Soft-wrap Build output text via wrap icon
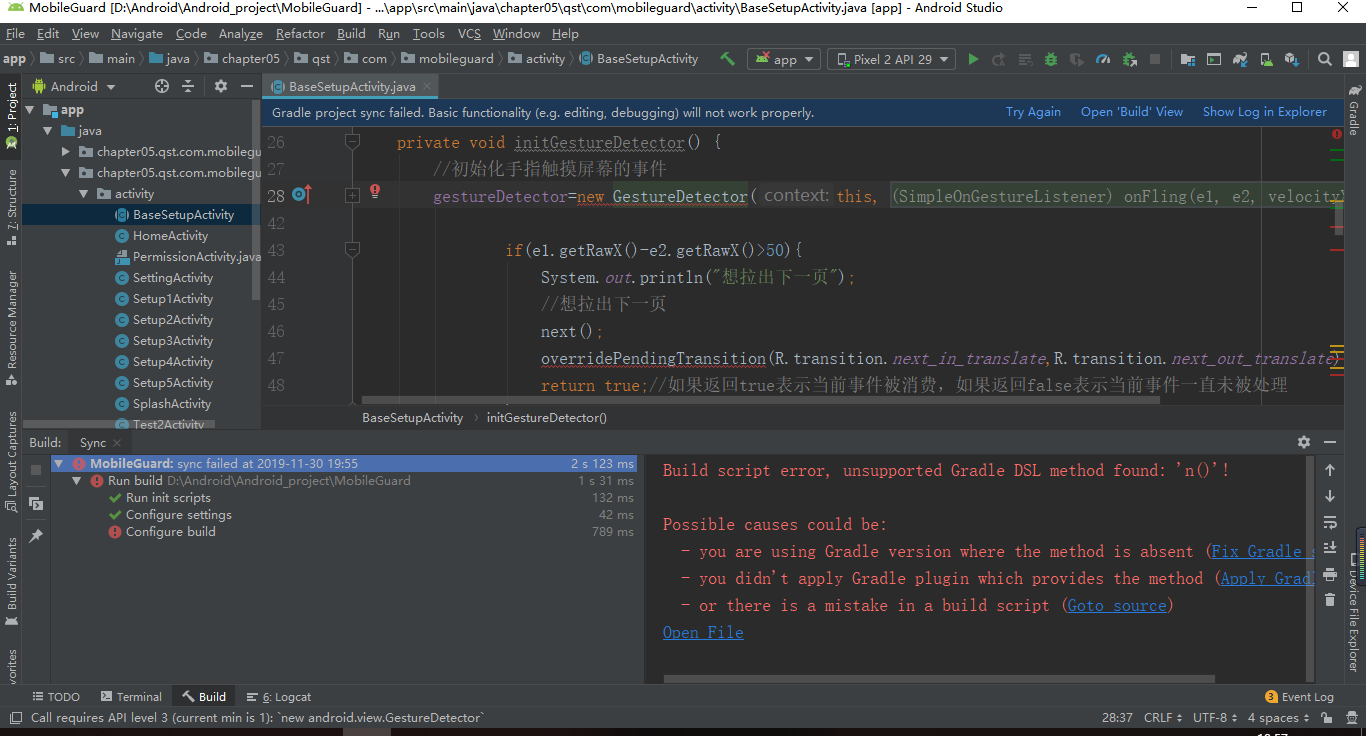The image size is (1366, 736). click(x=1330, y=521)
